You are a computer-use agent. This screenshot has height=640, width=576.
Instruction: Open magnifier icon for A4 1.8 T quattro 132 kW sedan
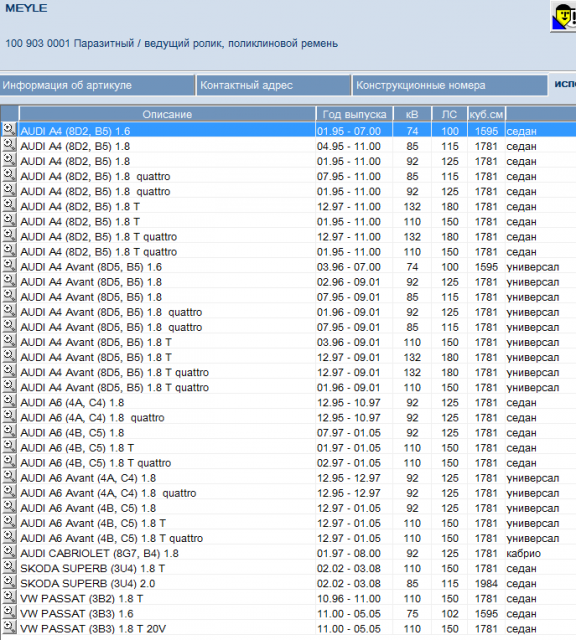click(9, 236)
